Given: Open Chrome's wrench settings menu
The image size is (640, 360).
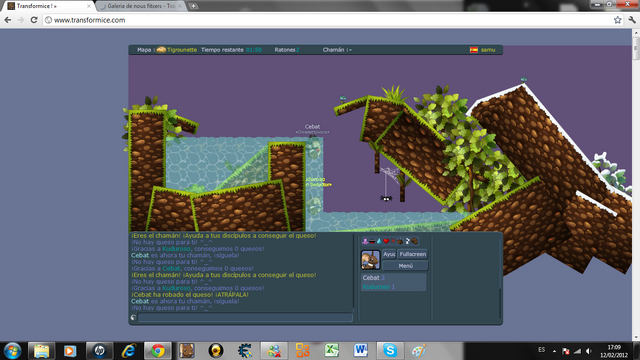Looking at the screenshot, I should point(632,20).
